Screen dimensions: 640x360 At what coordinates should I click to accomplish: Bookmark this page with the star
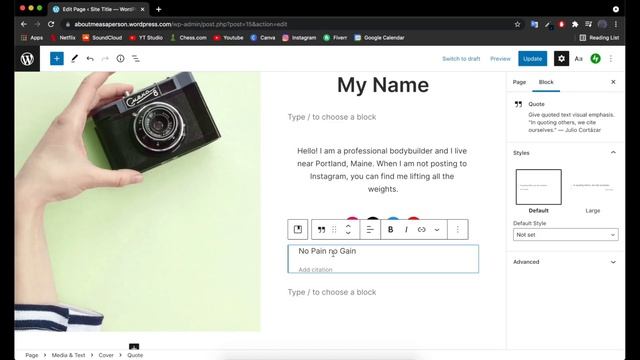pos(518,24)
